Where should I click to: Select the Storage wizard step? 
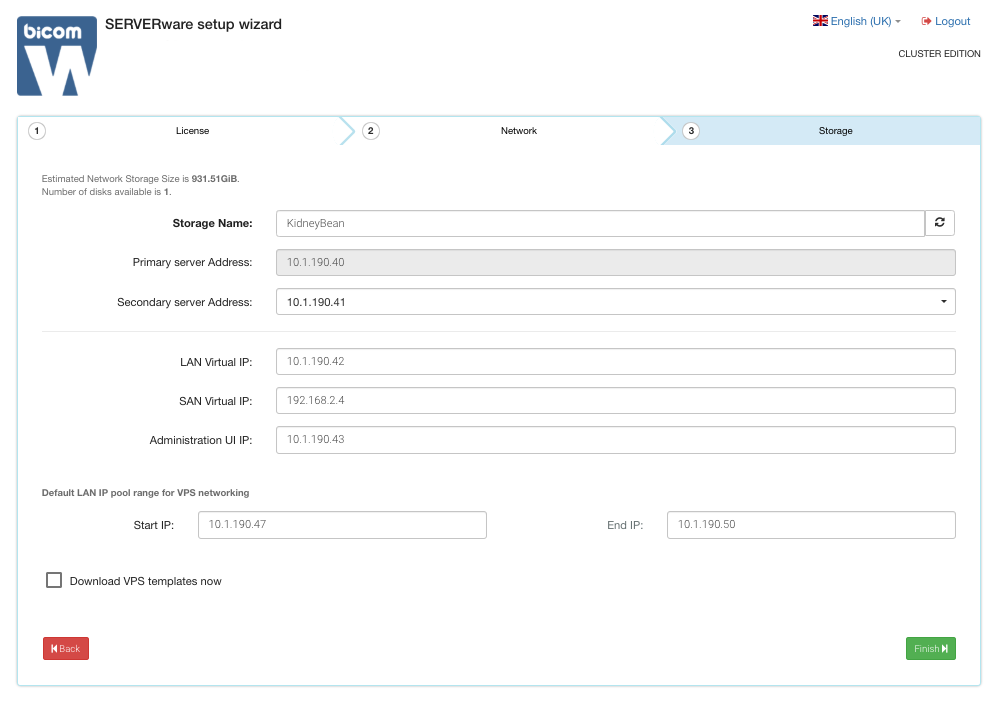click(835, 131)
